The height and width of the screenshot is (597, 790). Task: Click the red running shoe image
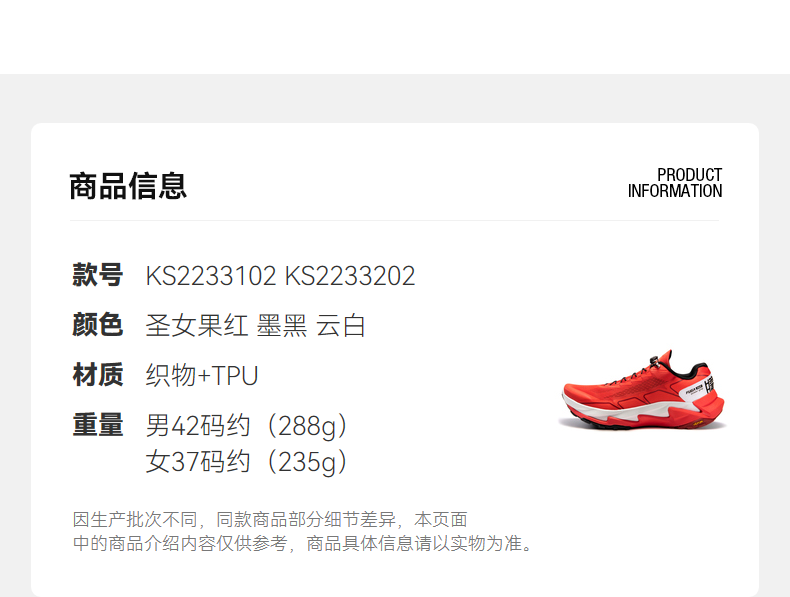[642, 390]
